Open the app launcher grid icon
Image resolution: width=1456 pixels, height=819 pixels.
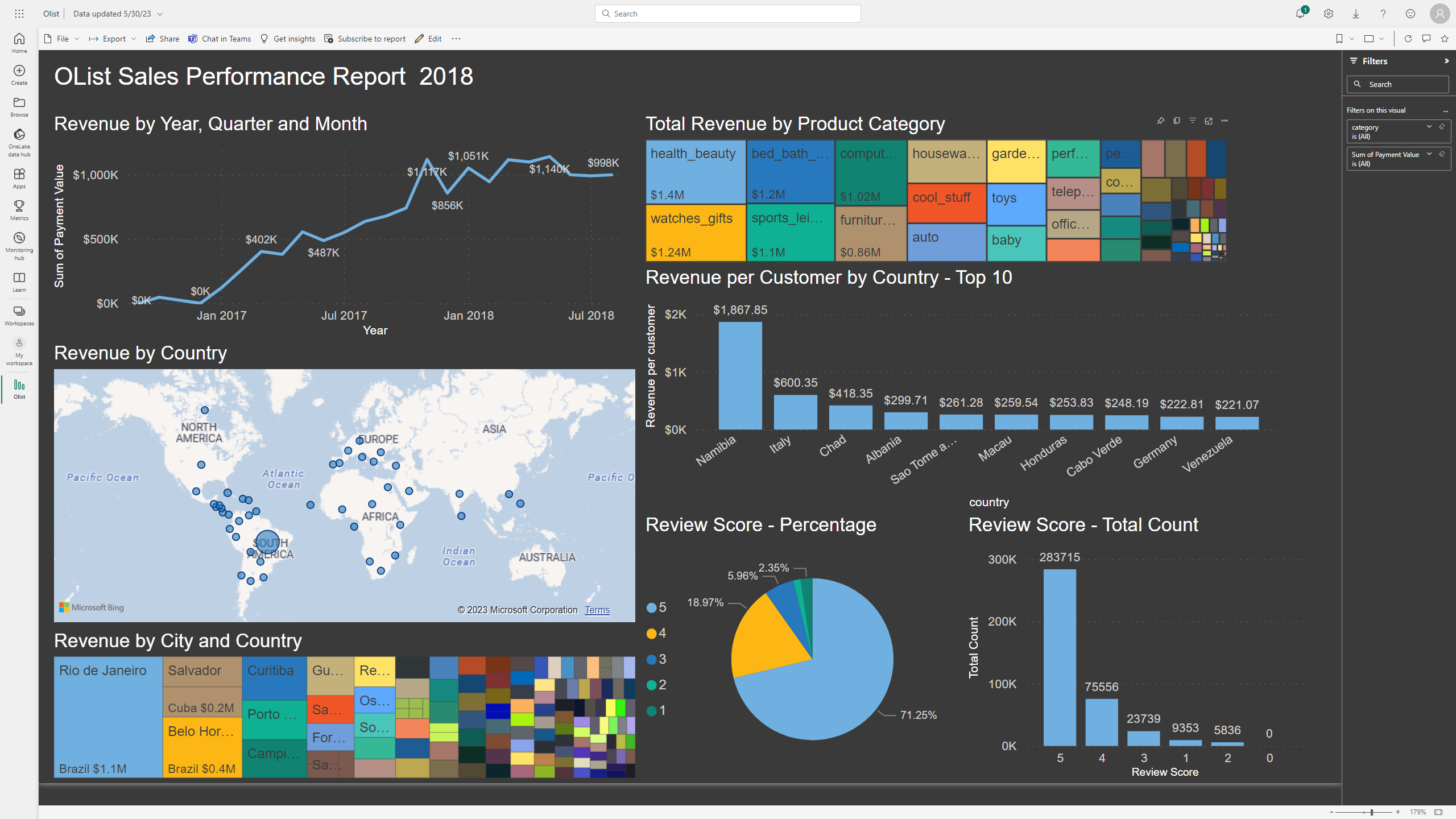click(19, 14)
